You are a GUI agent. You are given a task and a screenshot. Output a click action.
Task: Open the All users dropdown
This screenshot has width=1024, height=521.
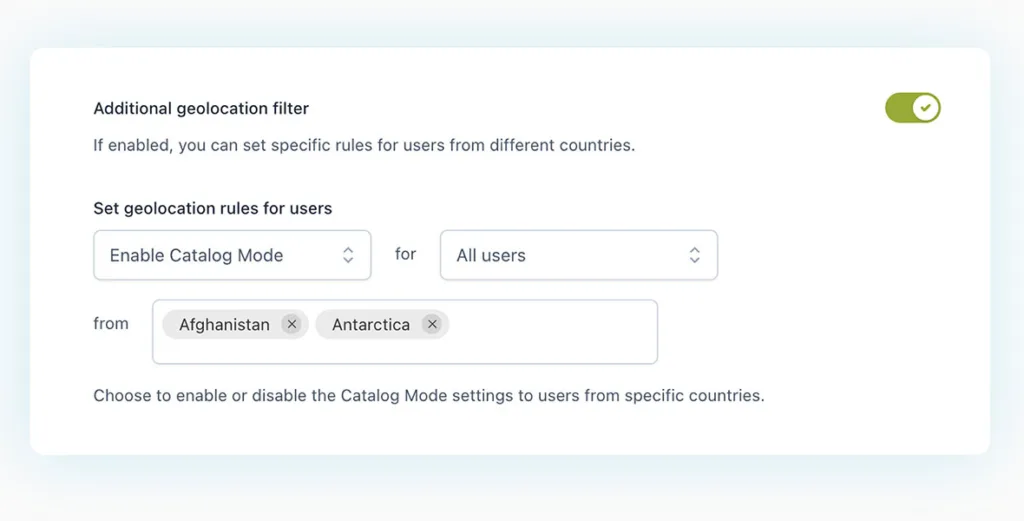[578, 255]
